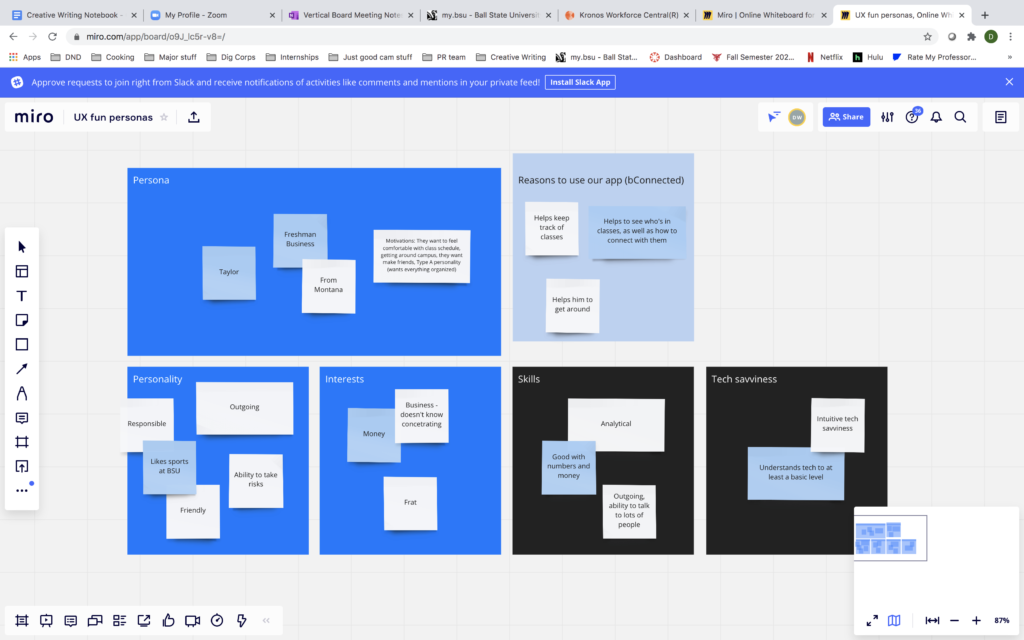Click Install Slack App button

(580, 82)
